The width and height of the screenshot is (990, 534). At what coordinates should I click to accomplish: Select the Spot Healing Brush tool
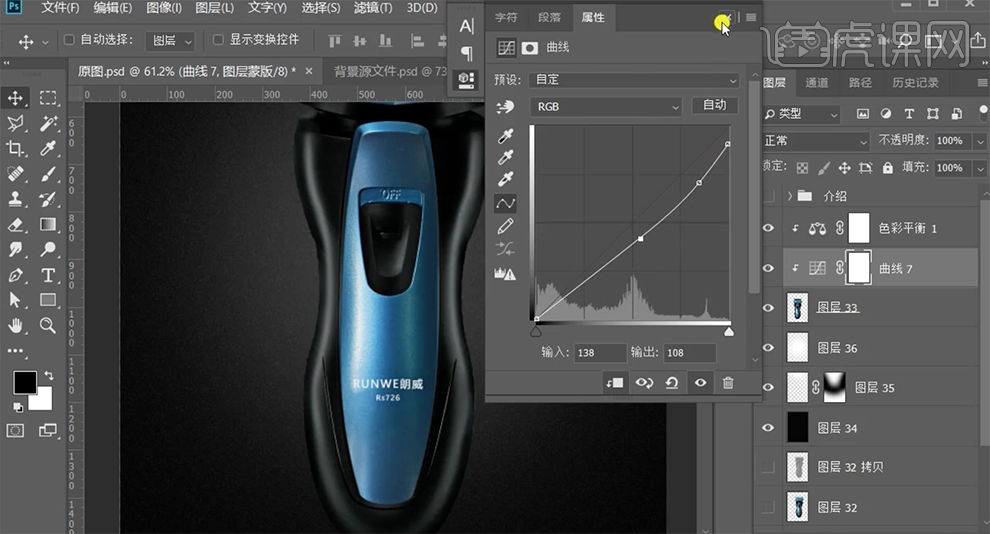15,174
